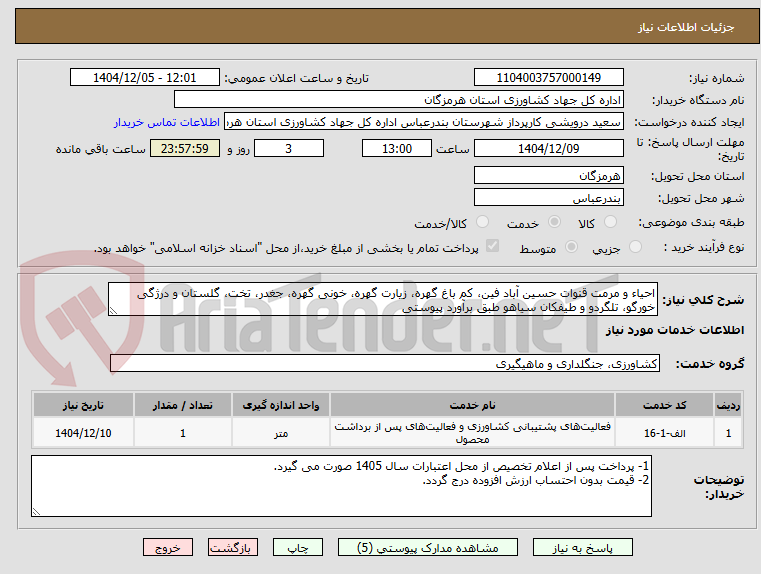Click the deadline date field 1404/12/09

click(548, 148)
